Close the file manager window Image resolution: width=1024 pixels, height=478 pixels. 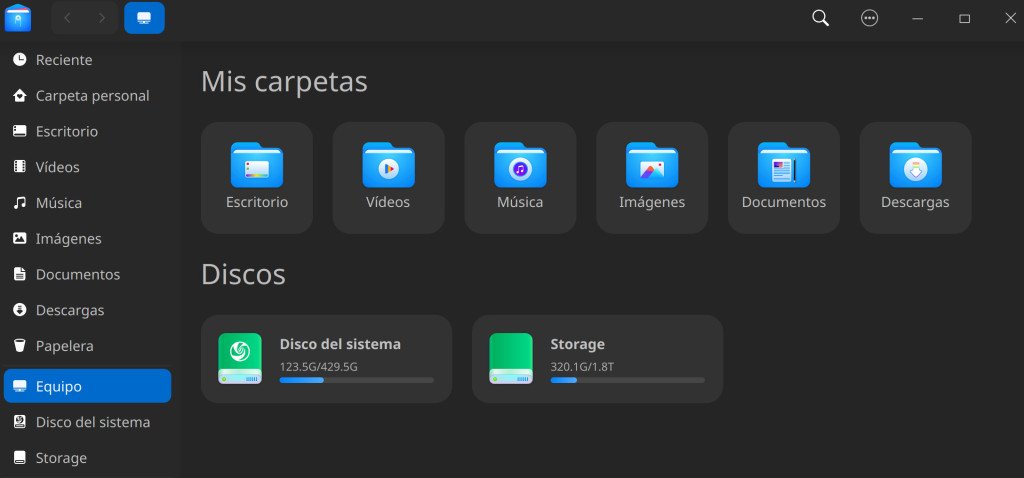pyautogui.click(x=1010, y=18)
